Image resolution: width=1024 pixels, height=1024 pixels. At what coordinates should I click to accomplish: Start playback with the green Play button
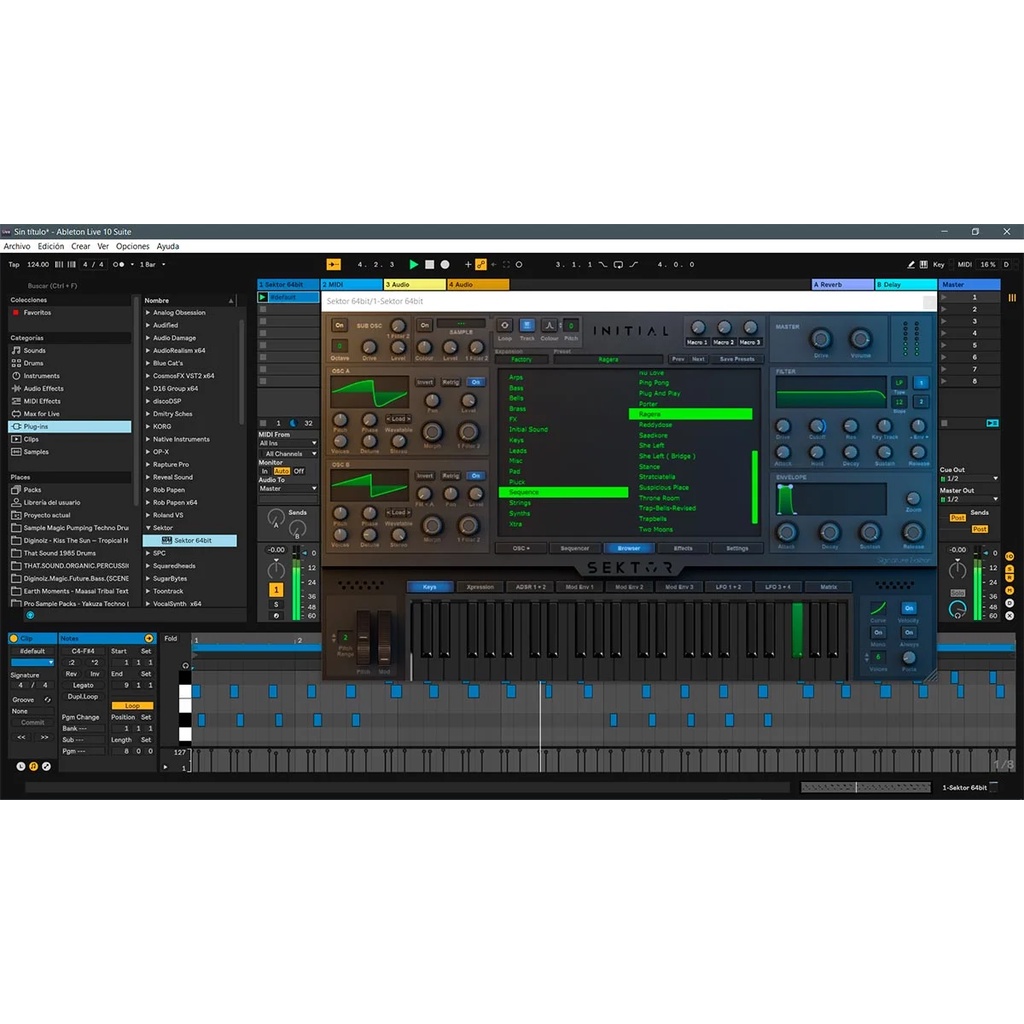pyautogui.click(x=413, y=264)
